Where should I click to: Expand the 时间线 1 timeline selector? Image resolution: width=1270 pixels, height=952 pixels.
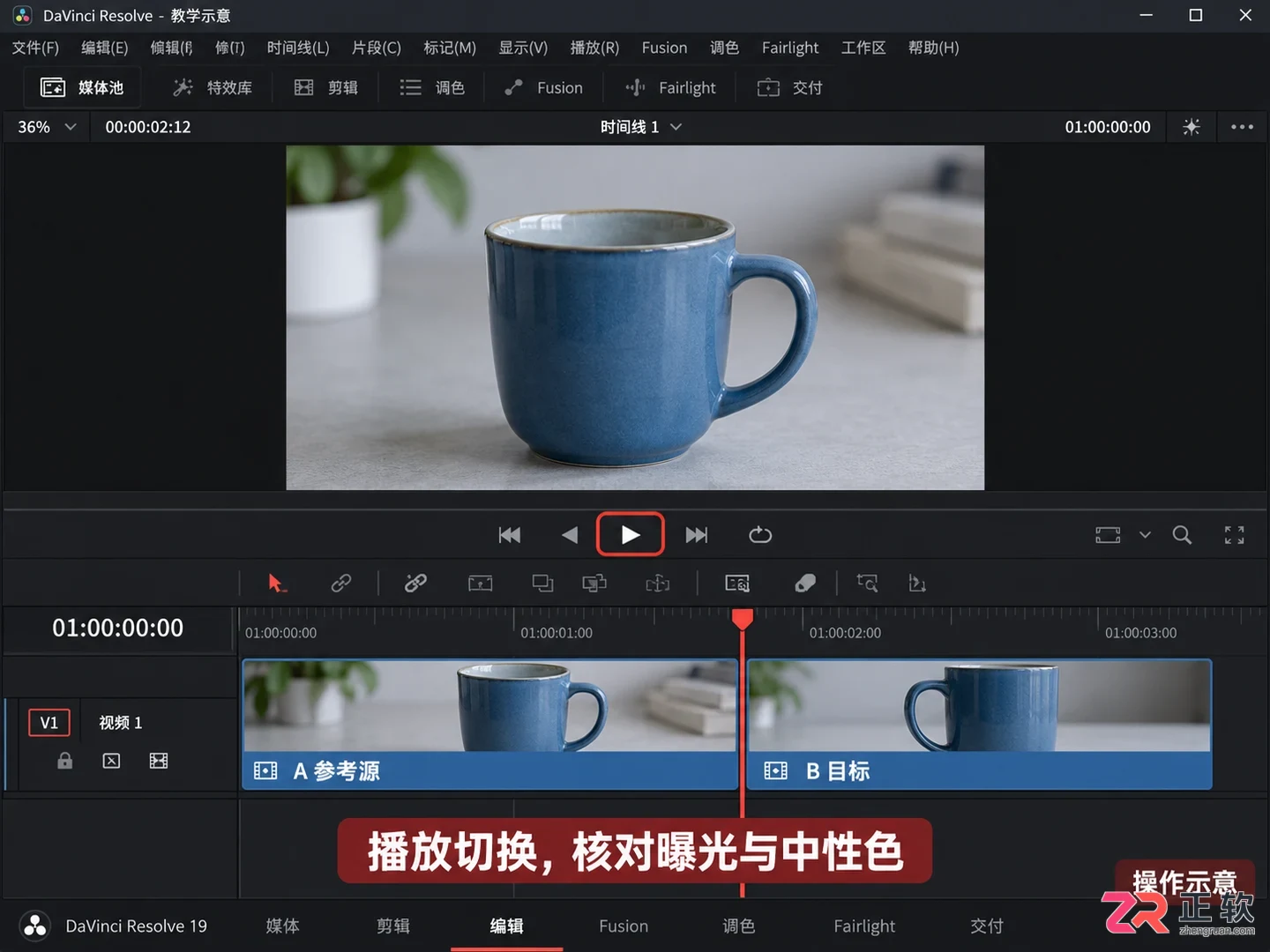coord(641,127)
